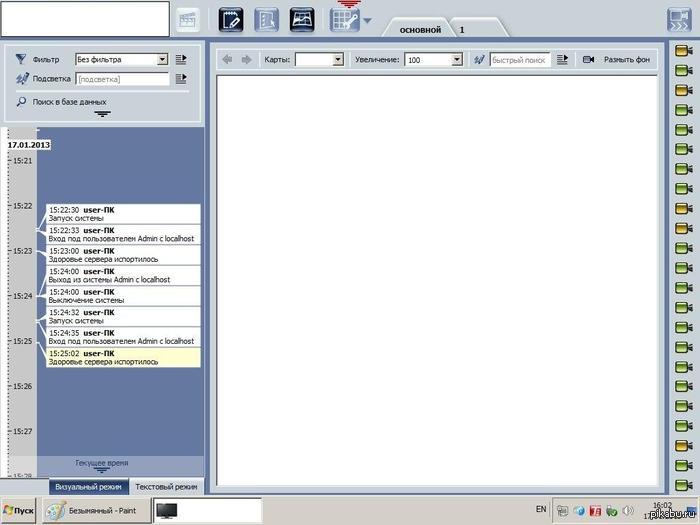This screenshot has width=700, height=525.
Task: Open the Фильтр dropdown showing Без фильтра
Action: 121,60
